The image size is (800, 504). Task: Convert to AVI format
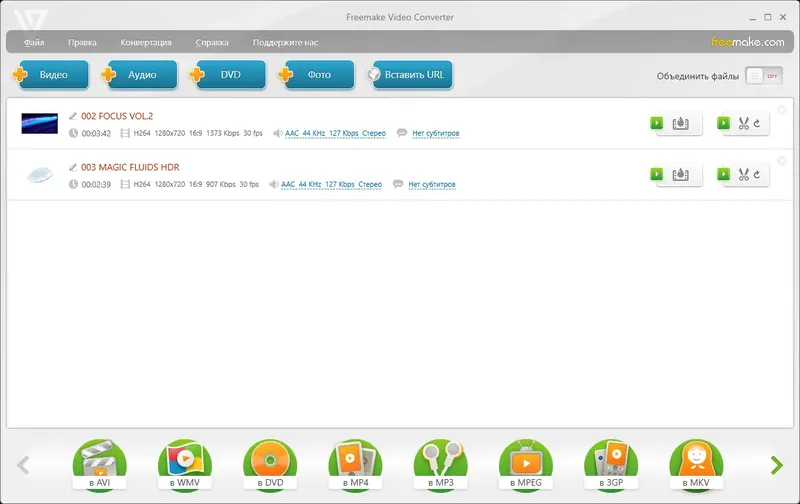click(99, 465)
